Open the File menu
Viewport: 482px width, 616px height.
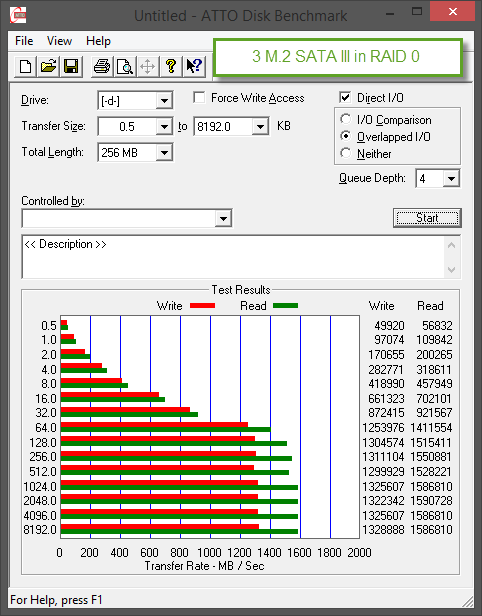coord(24,41)
